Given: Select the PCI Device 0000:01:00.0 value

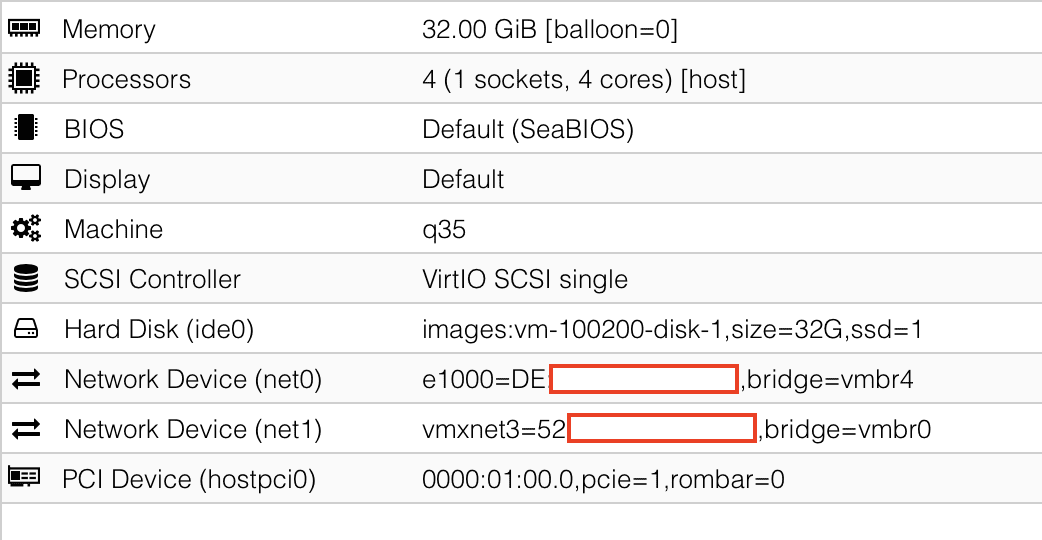Looking at the screenshot, I should tap(603, 479).
